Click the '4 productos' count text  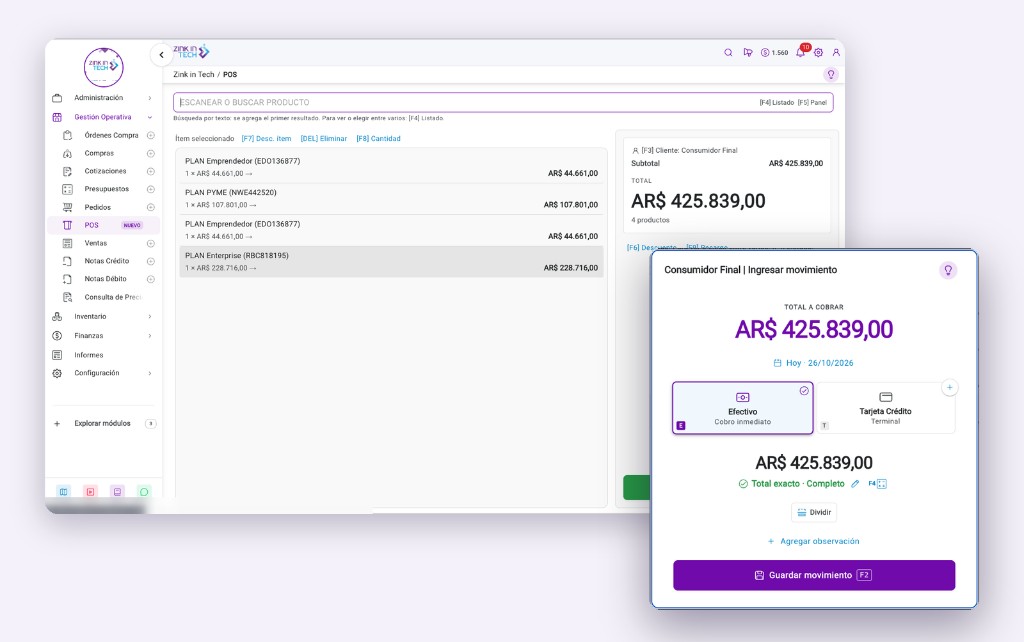point(650,220)
